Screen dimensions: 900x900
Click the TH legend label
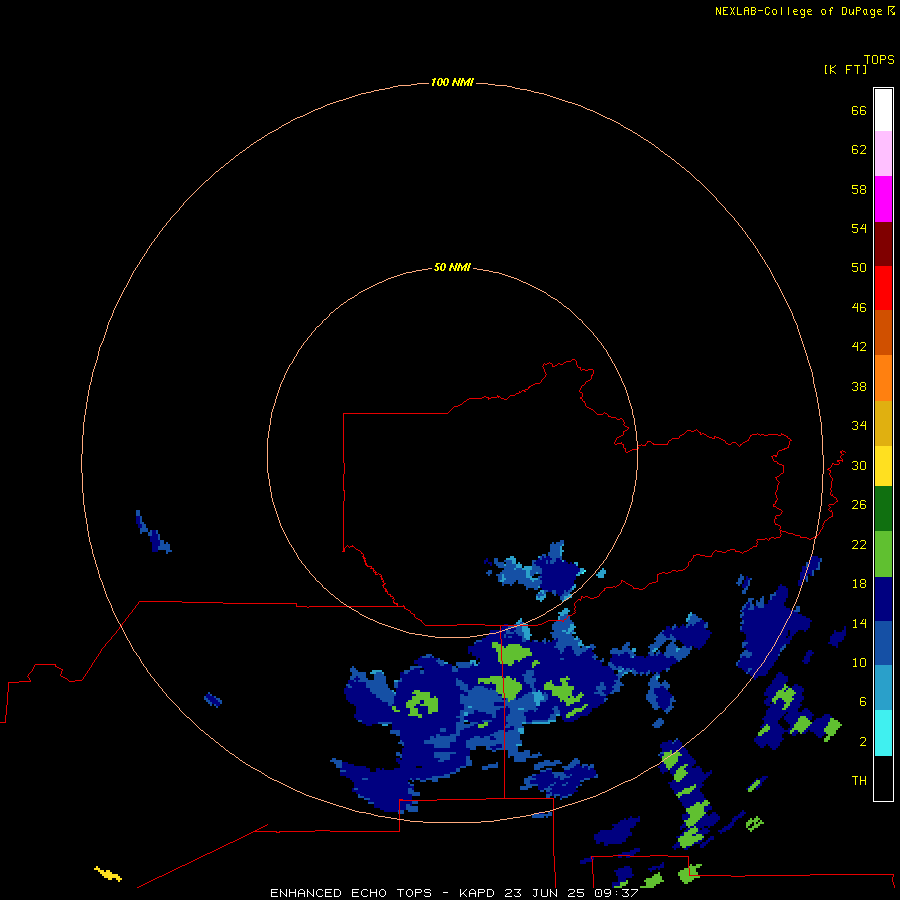pos(859,780)
